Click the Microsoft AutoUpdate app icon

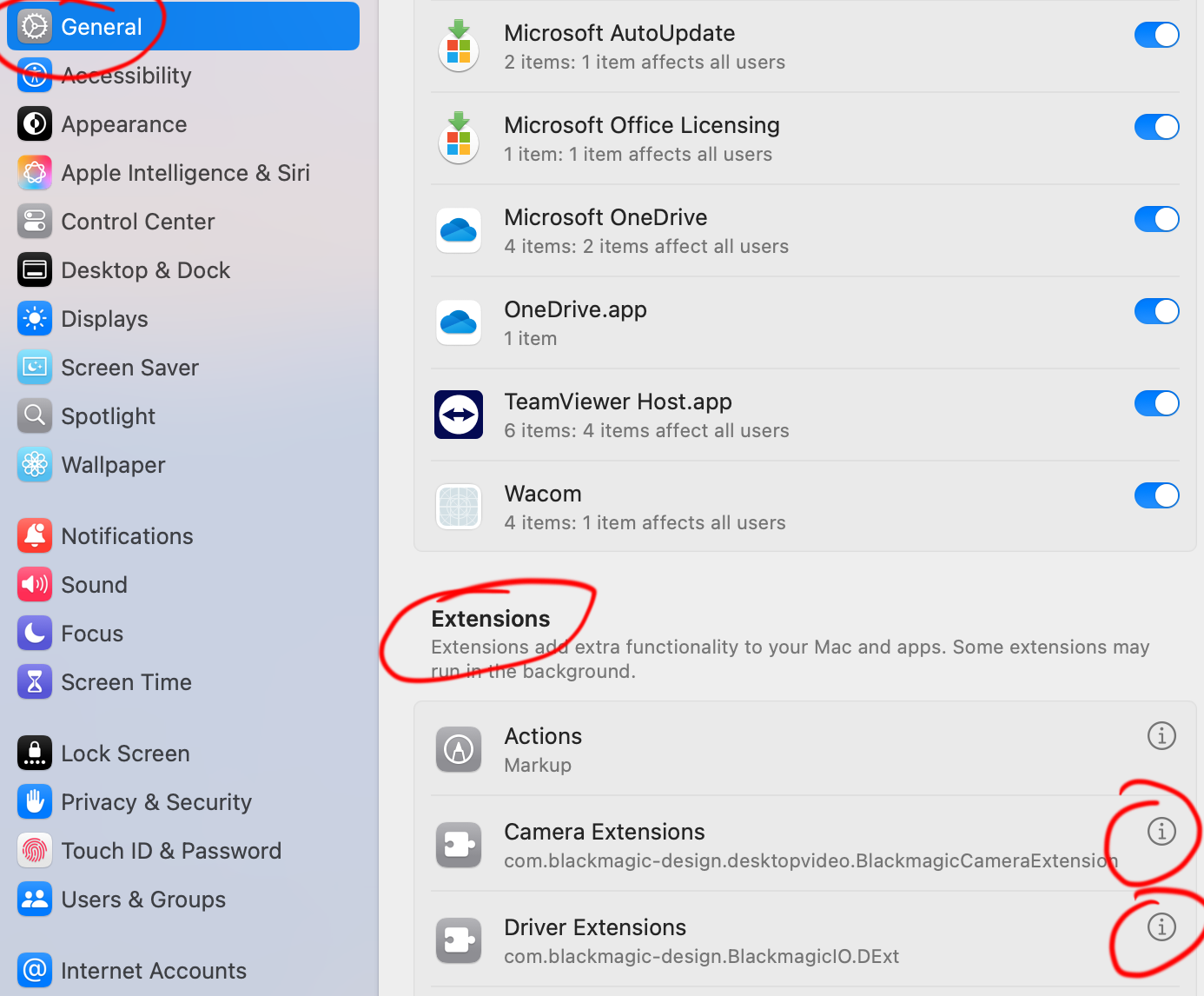coord(459,46)
